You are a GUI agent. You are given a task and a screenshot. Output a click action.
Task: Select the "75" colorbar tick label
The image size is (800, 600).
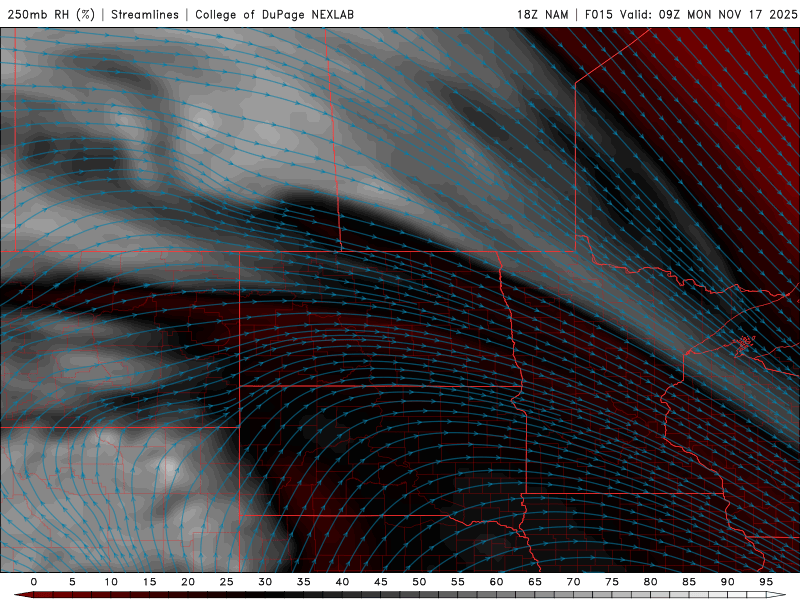[x=612, y=582]
